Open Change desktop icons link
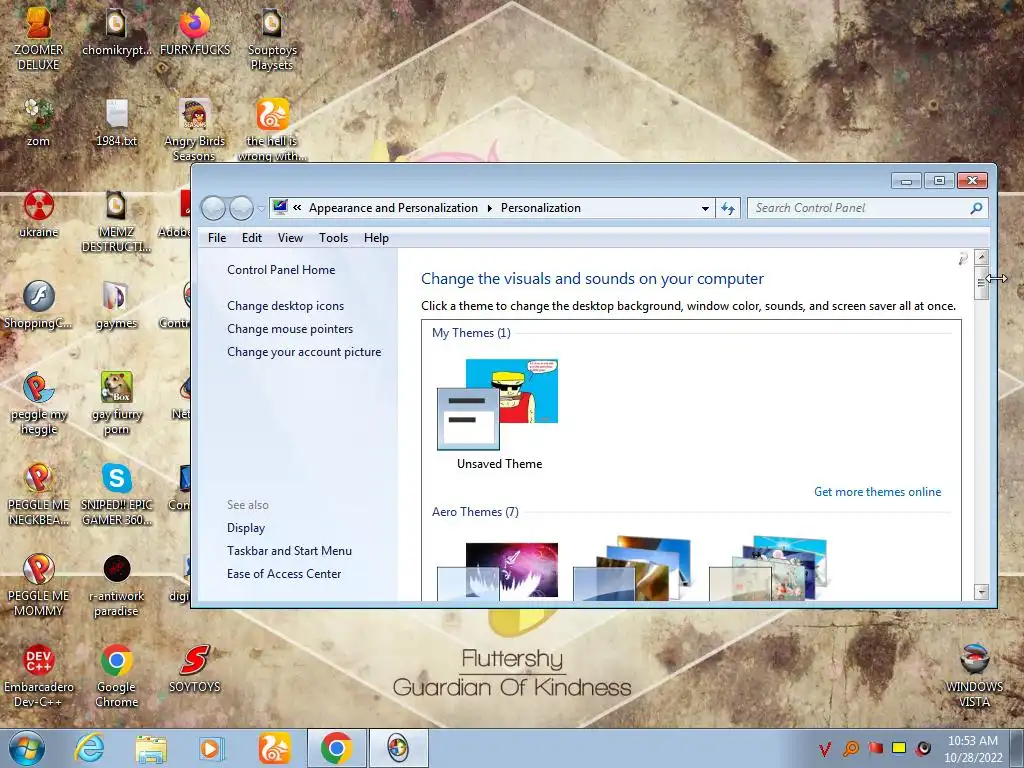 coord(285,306)
